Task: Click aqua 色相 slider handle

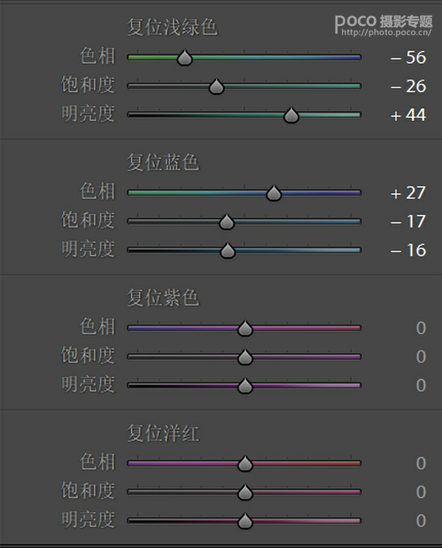Action: tap(184, 58)
